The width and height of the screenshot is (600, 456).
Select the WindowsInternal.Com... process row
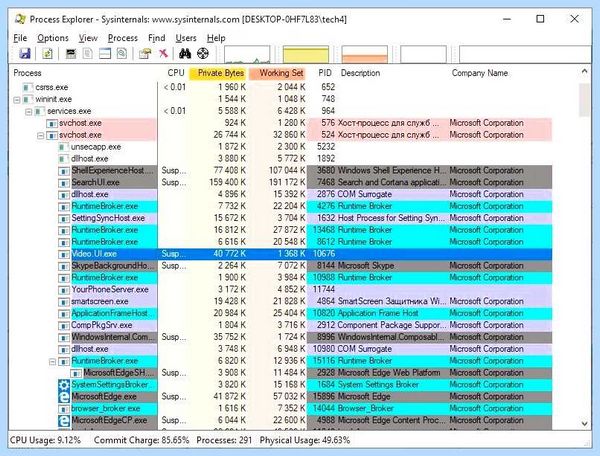305,337
